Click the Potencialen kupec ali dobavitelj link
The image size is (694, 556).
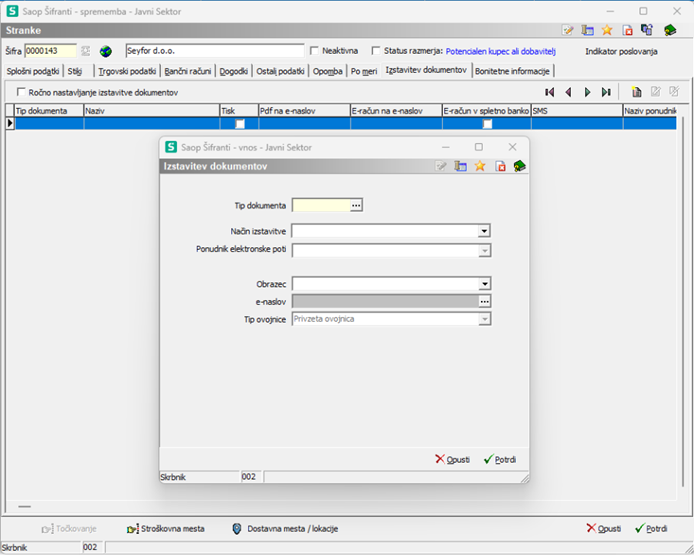(501, 51)
